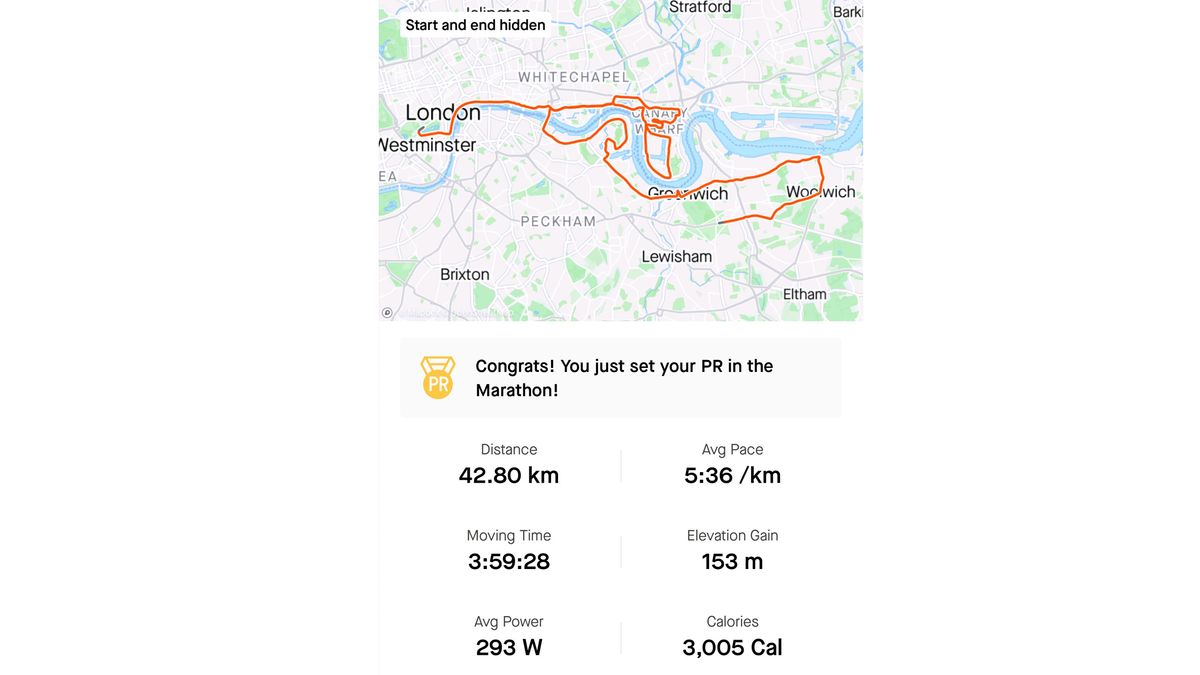1200x675 pixels.
Task: Select the Calories metric 3,005 Cal
Action: click(732, 647)
